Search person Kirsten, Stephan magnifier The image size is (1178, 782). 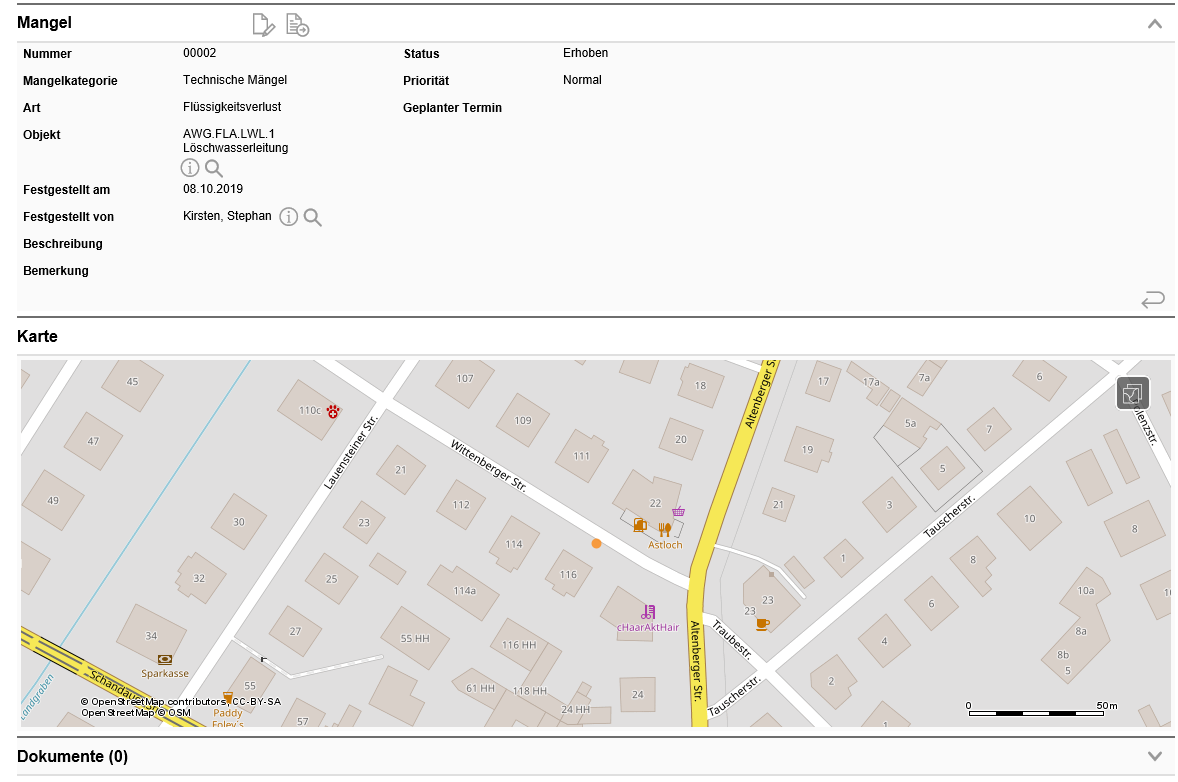click(x=312, y=217)
